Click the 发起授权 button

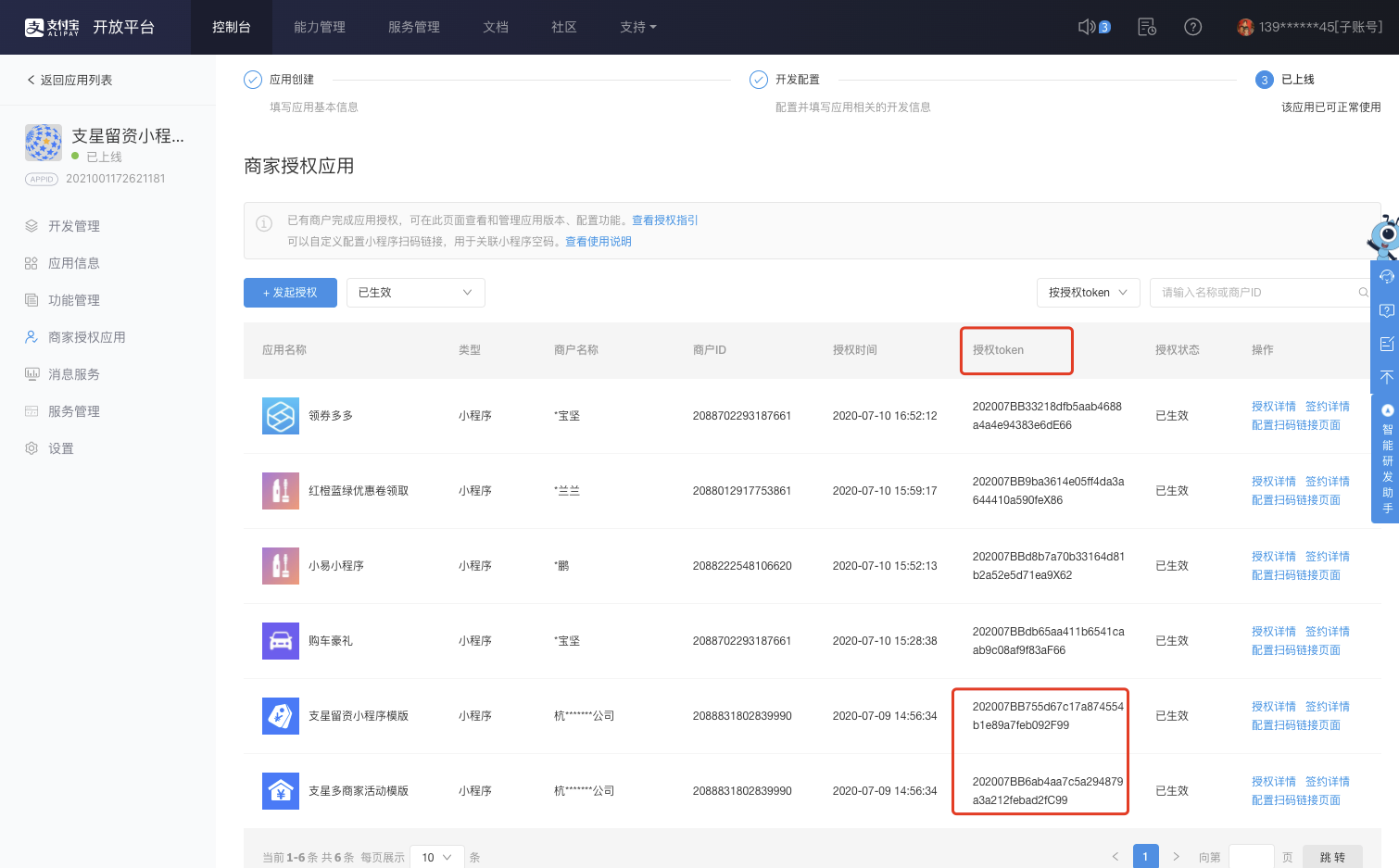coord(290,293)
